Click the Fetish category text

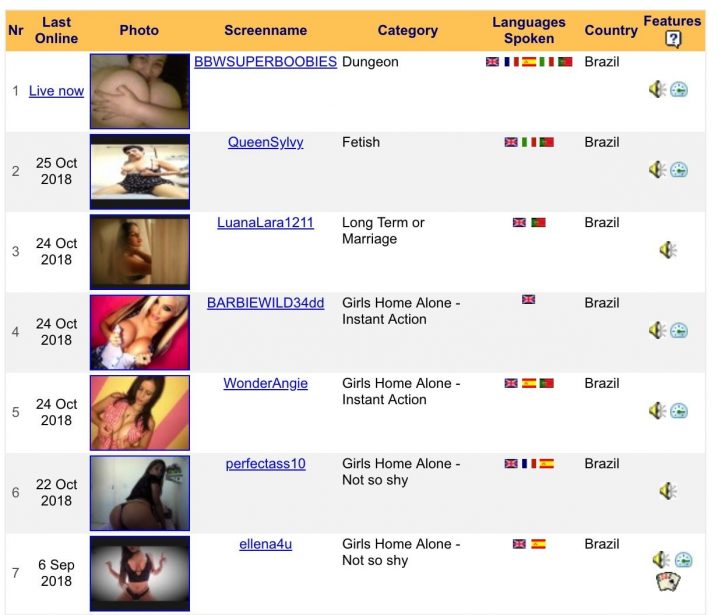coord(361,142)
